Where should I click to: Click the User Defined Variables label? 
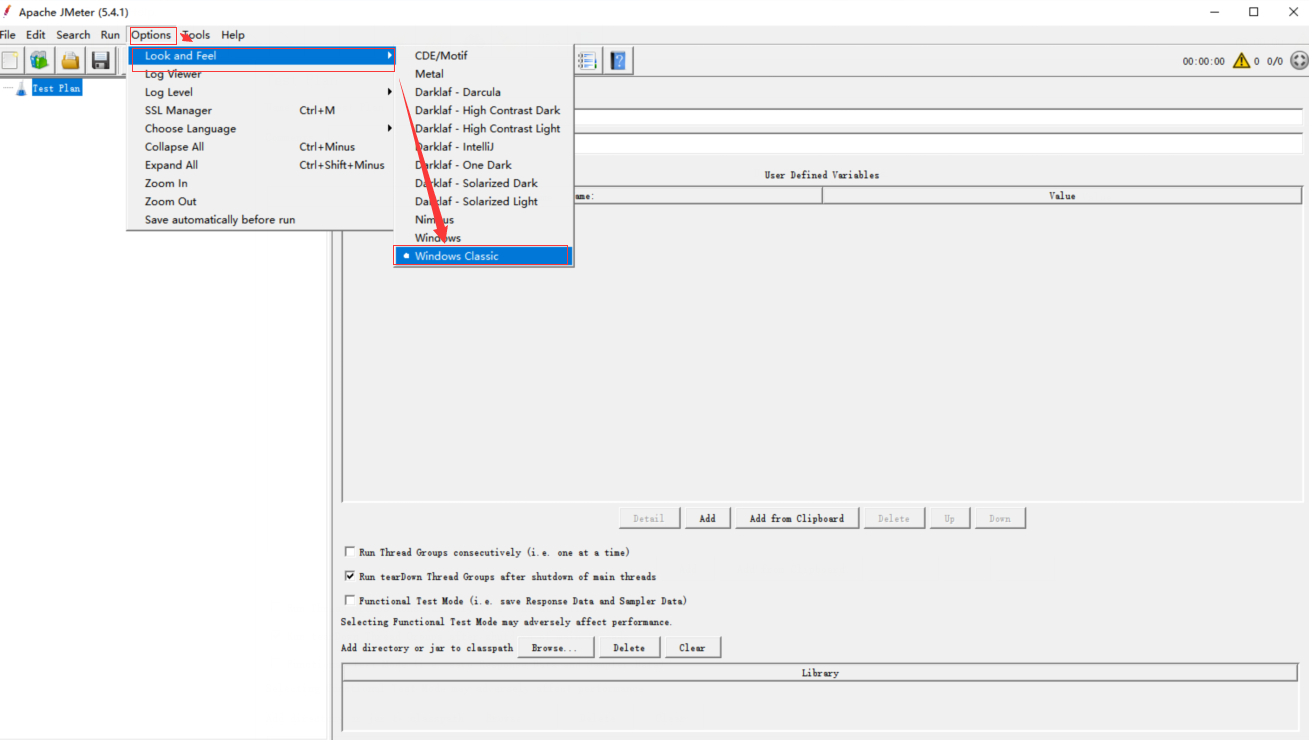pyautogui.click(x=822, y=175)
